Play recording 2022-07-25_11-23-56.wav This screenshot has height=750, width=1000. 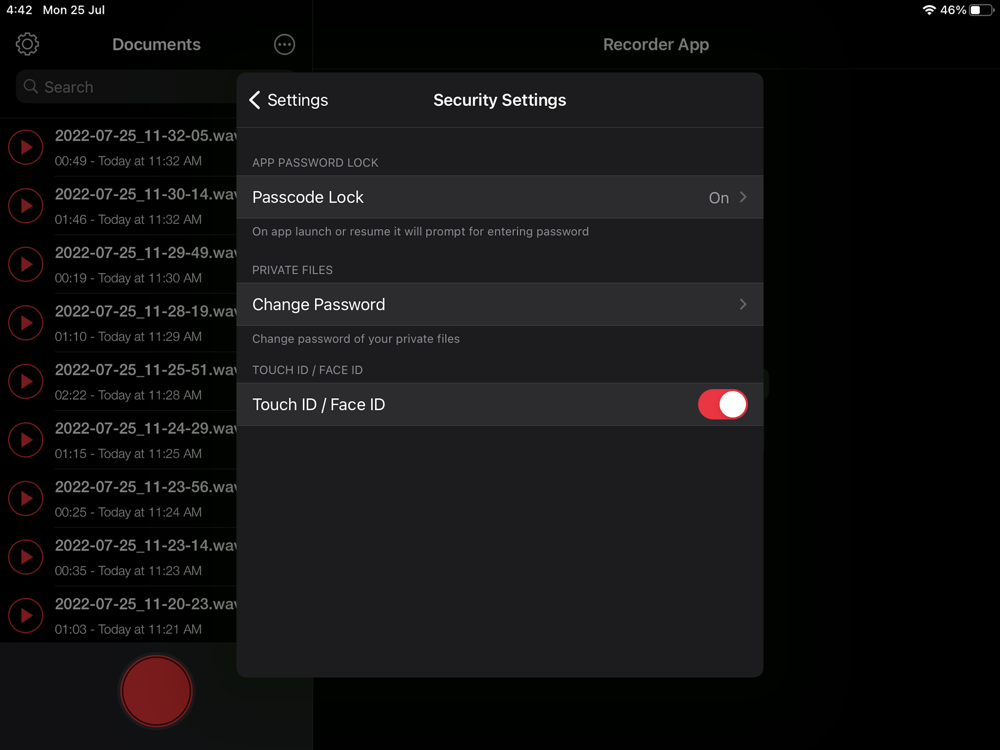coord(26,498)
